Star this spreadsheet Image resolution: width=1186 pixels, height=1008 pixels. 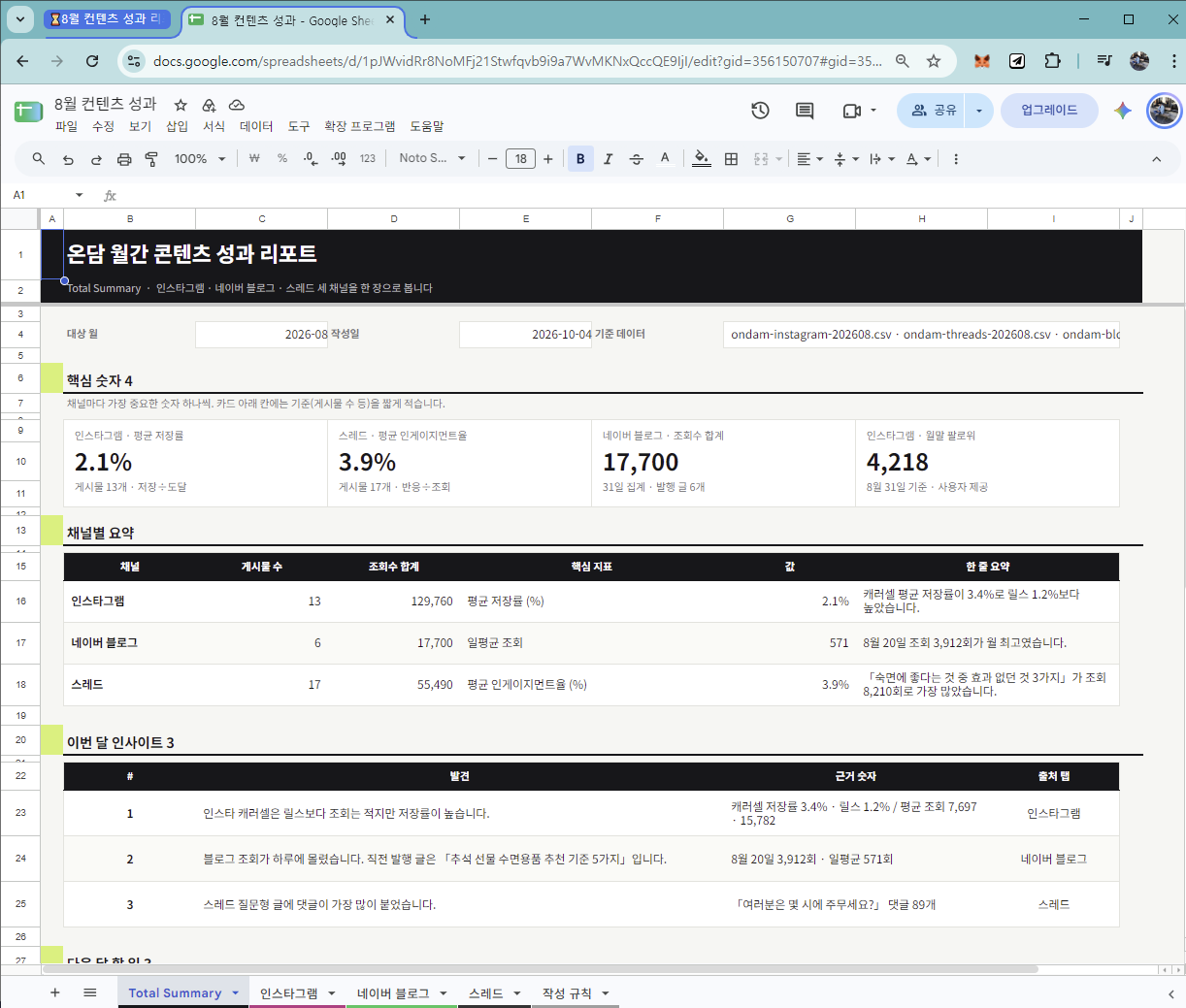point(181,105)
